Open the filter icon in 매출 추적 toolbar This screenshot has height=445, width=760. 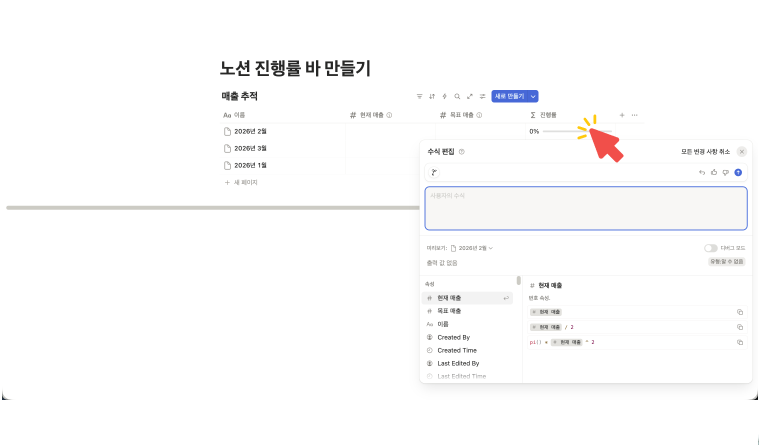click(419, 96)
